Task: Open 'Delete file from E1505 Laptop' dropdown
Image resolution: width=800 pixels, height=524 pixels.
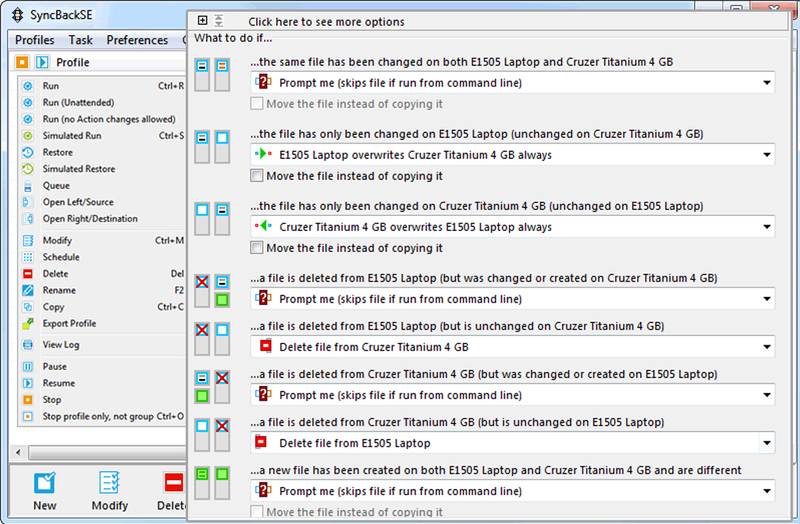Action: pos(512,443)
